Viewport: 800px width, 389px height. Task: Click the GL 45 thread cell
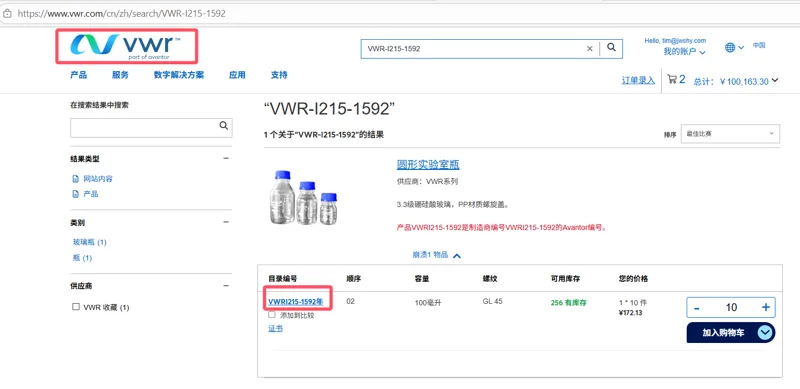[x=492, y=301]
